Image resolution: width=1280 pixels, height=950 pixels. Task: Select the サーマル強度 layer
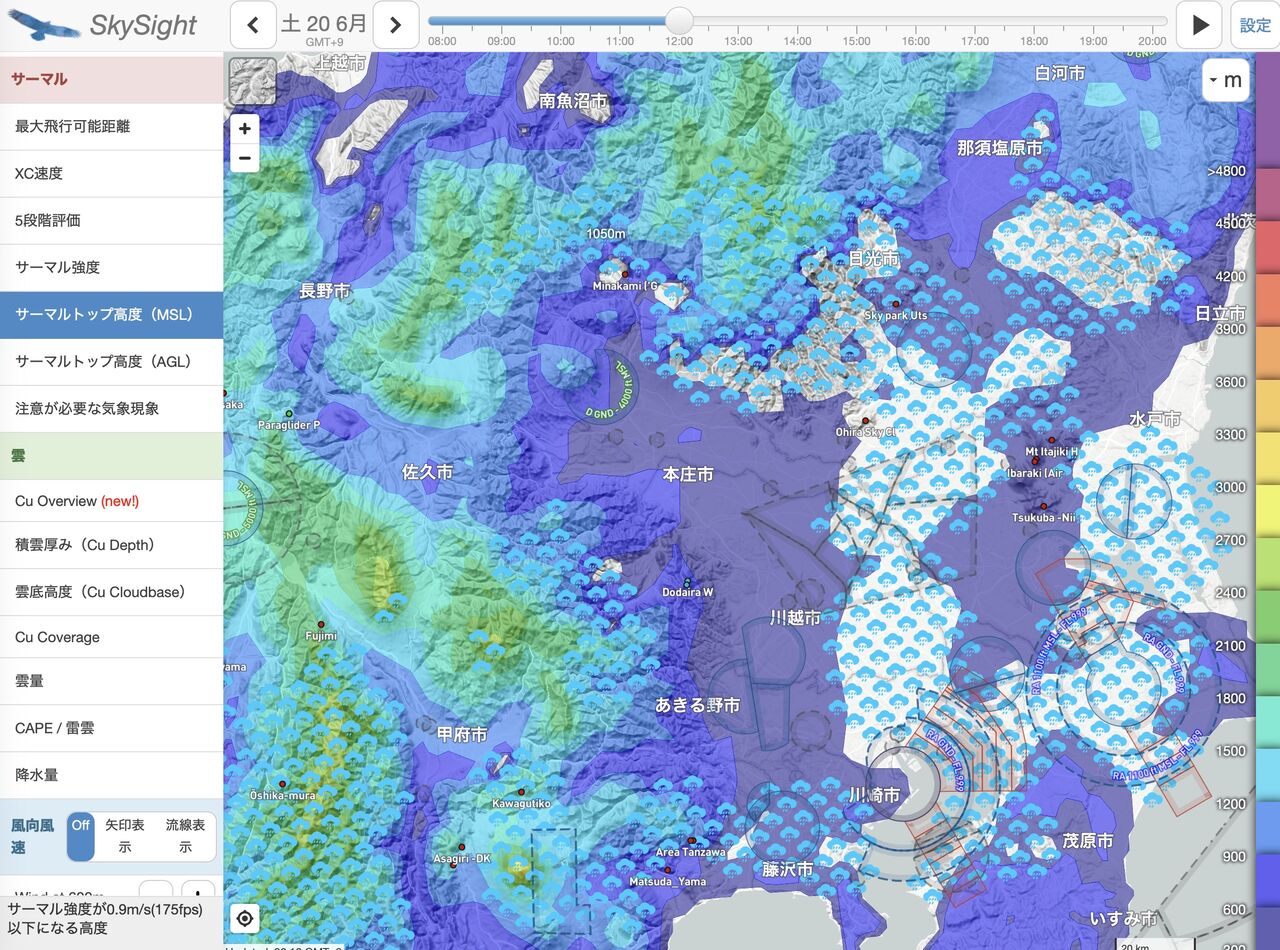(x=111, y=268)
